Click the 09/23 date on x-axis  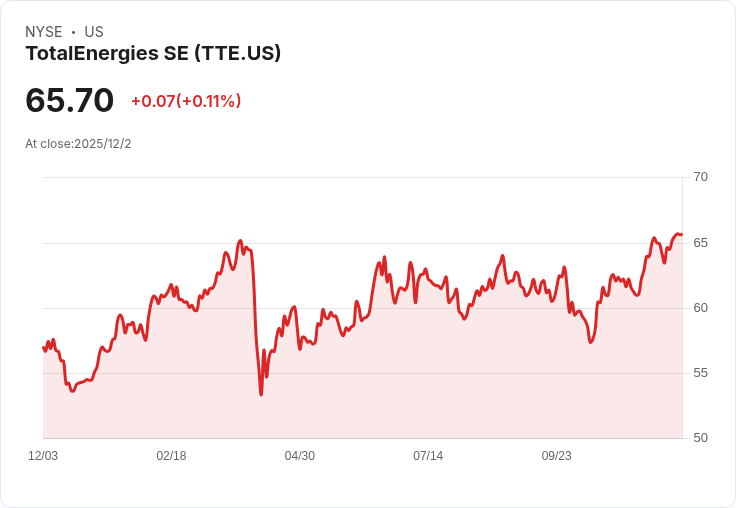click(557, 455)
